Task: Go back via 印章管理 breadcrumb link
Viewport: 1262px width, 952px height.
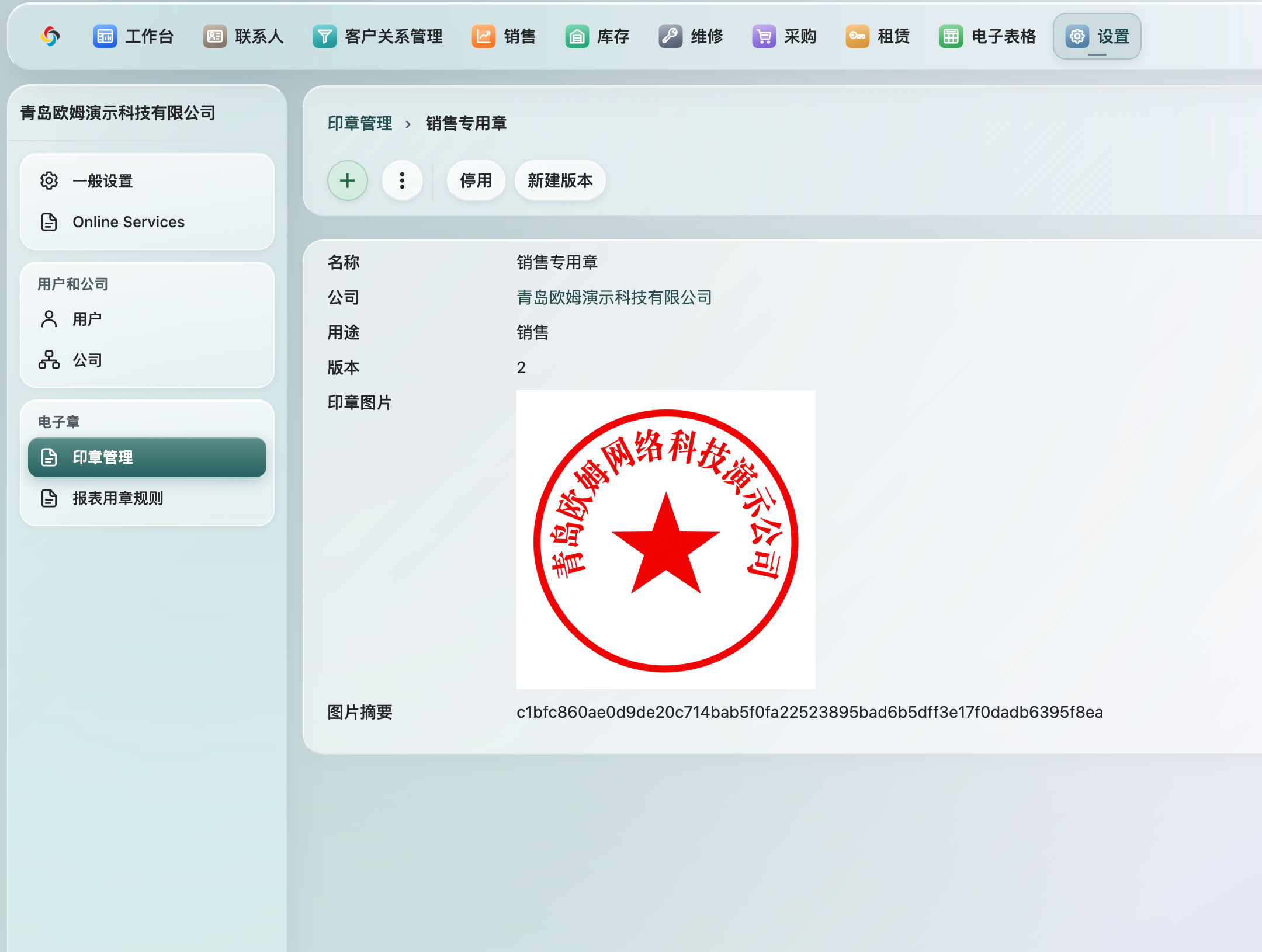Action: (x=360, y=123)
